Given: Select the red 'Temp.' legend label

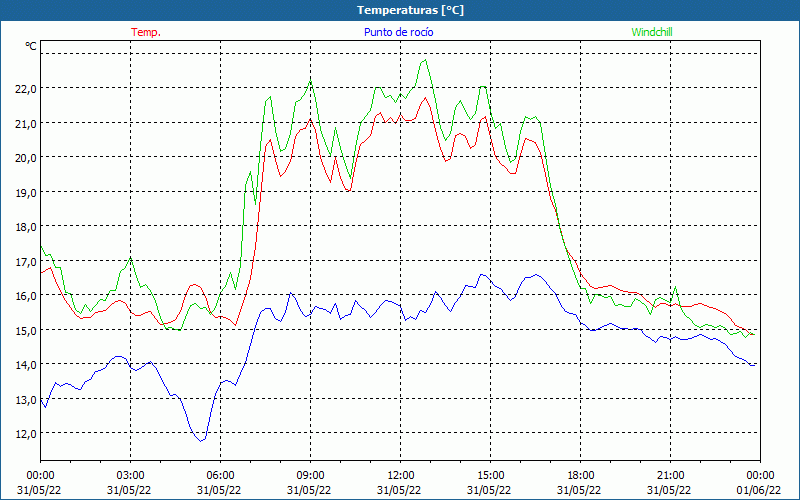Looking at the screenshot, I should [x=146, y=32].
